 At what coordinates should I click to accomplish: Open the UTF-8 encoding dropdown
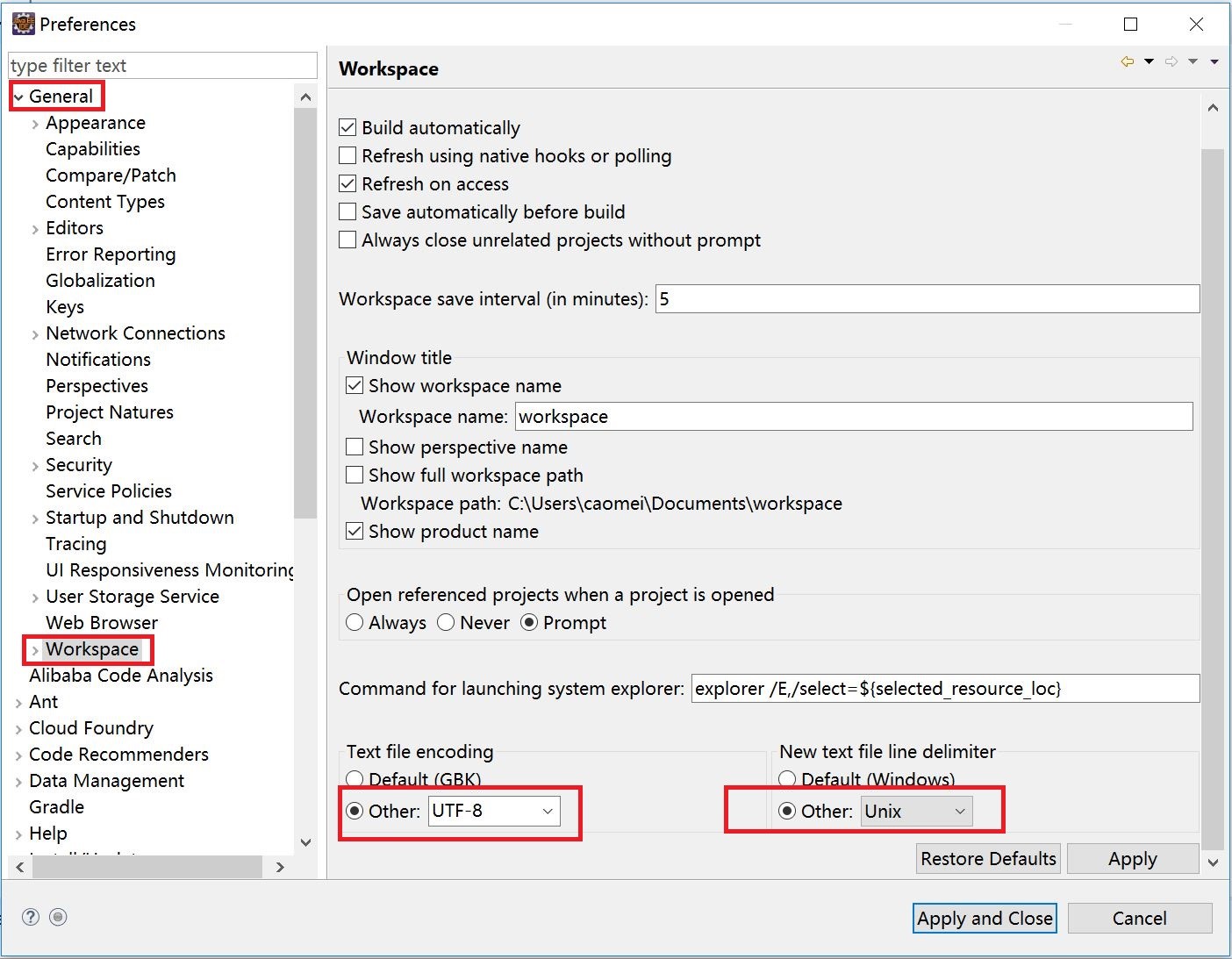click(x=547, y=812)
